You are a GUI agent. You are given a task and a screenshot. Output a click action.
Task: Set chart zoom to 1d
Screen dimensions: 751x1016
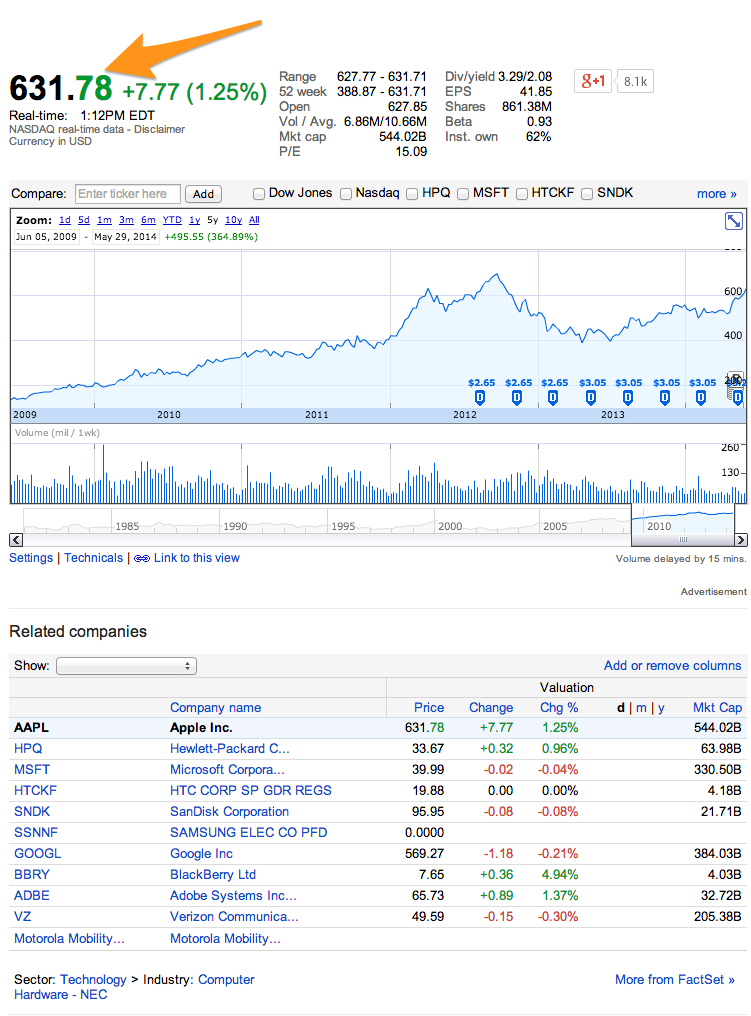pos(65,220)
